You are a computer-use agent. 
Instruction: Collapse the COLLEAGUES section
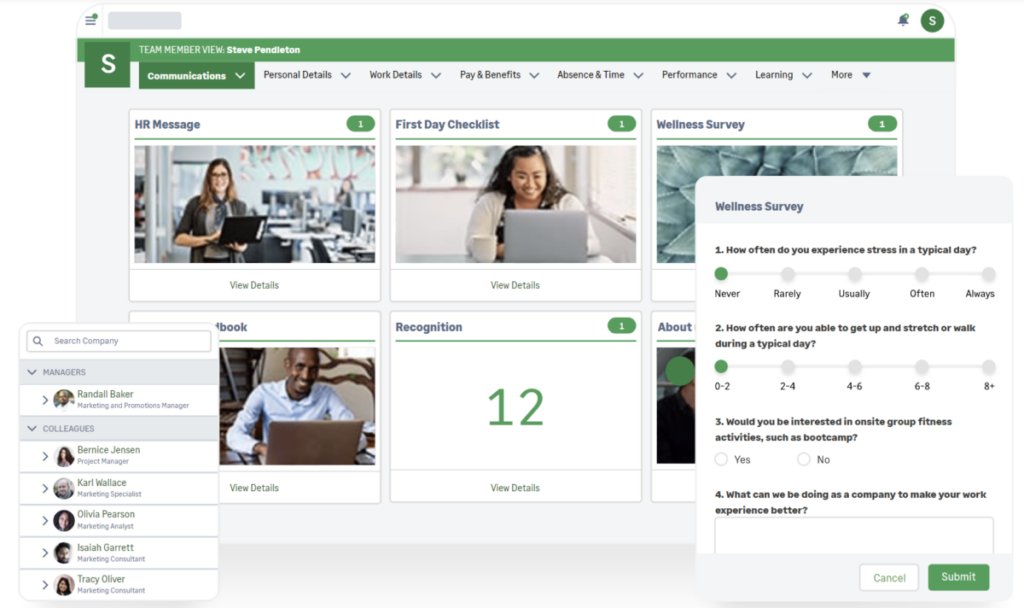tap(31, 428)
